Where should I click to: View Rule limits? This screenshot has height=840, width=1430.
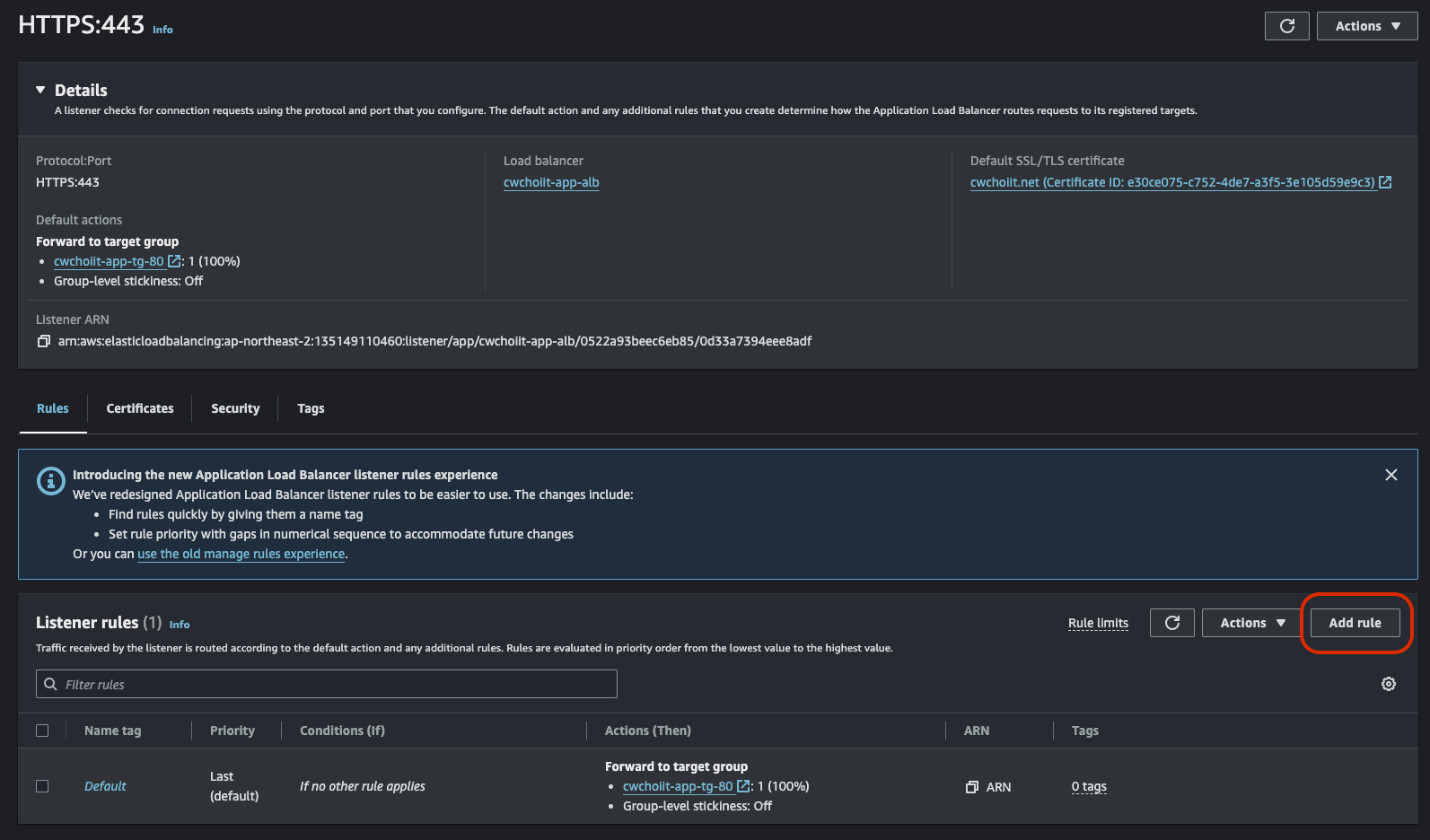tap(1098, 623)
